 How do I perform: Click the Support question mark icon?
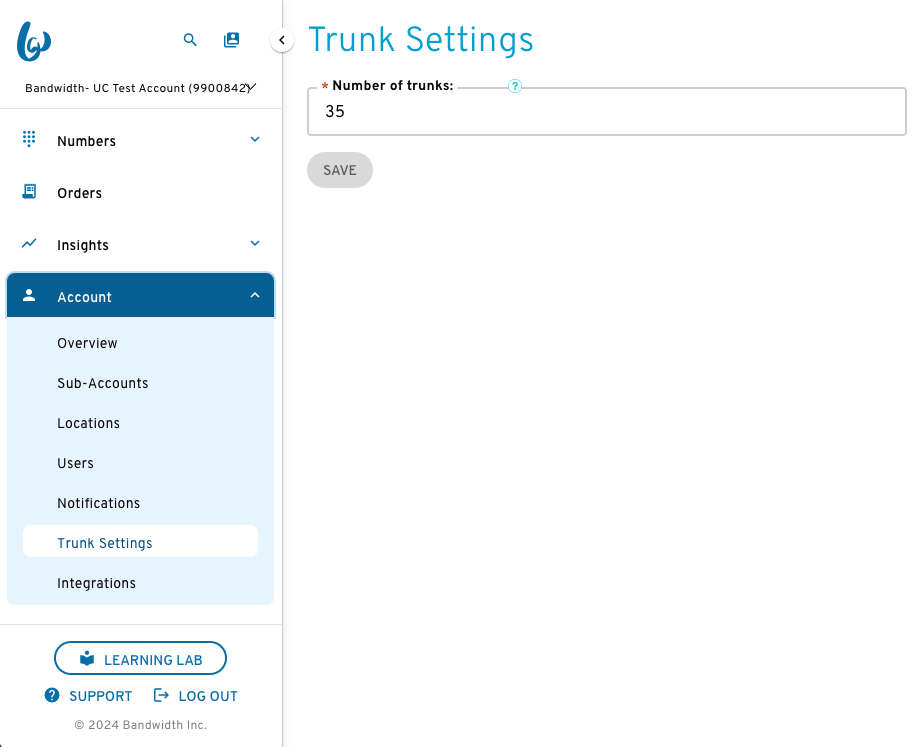coord(52,695)
